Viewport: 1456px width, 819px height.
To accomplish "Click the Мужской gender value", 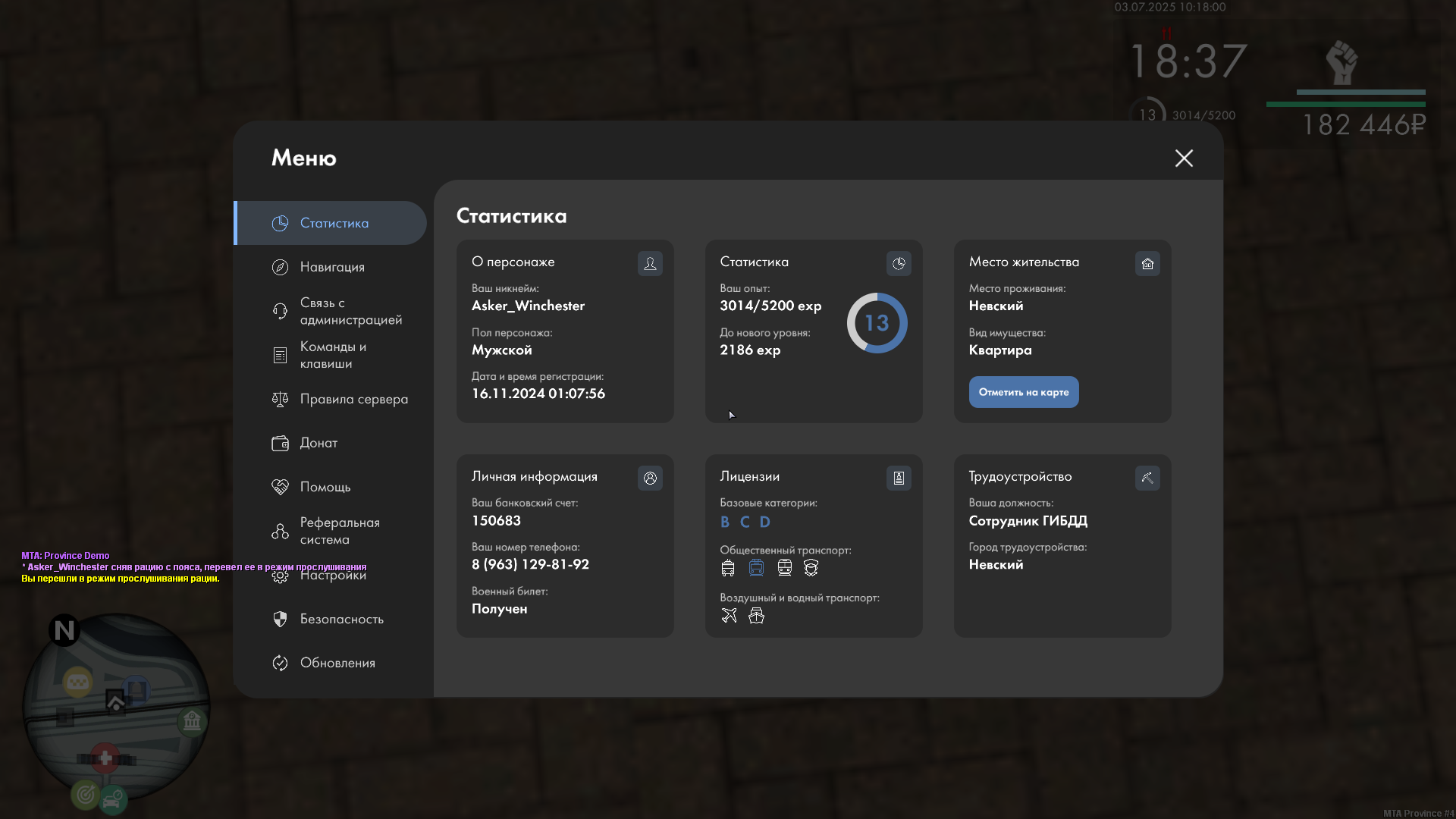I will click(501, 350).
